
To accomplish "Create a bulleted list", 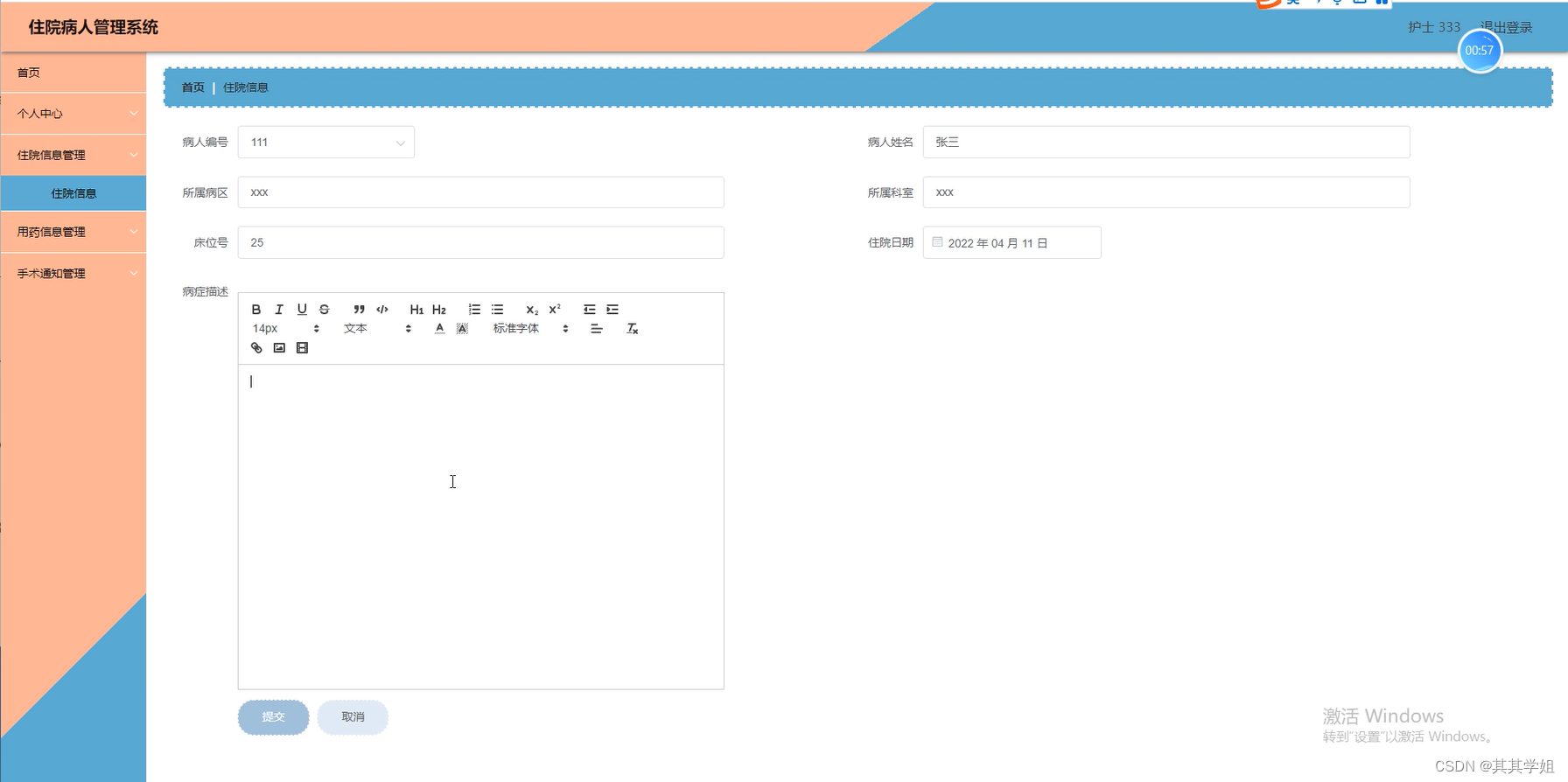I will pyautogui.click(x=497, y=310).
